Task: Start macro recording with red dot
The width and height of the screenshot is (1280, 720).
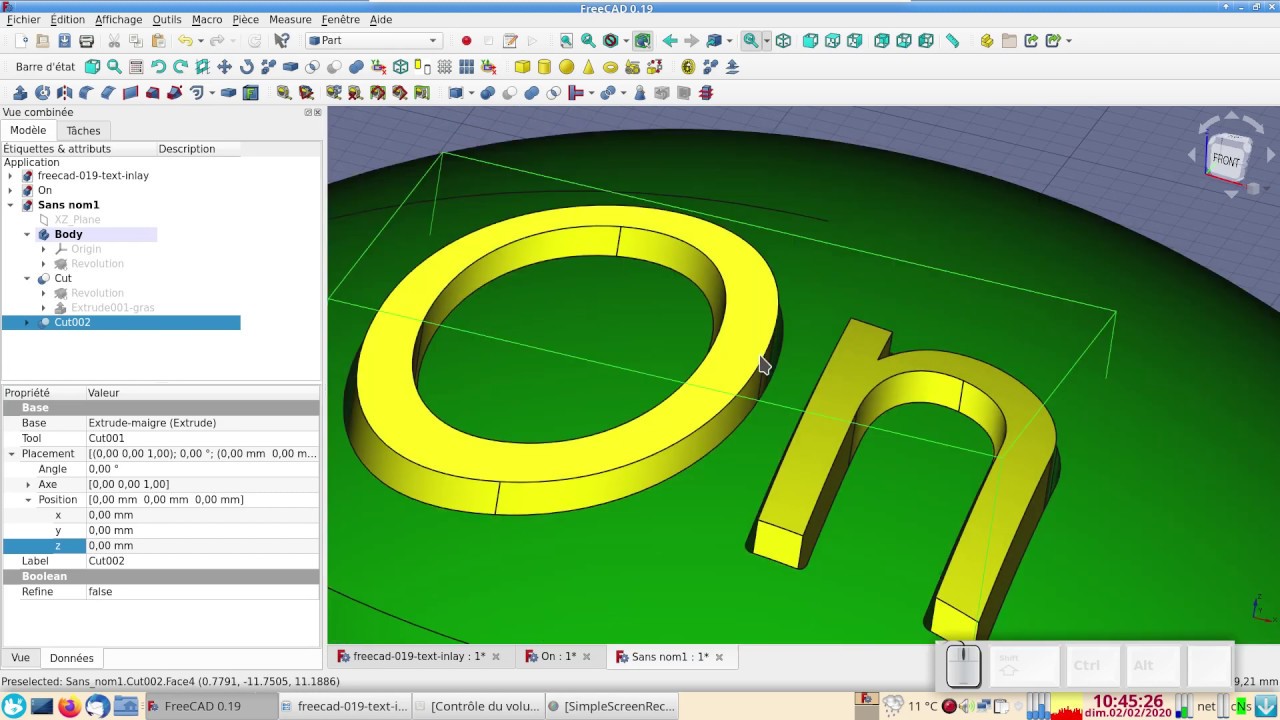Action: tap(466, 41)
